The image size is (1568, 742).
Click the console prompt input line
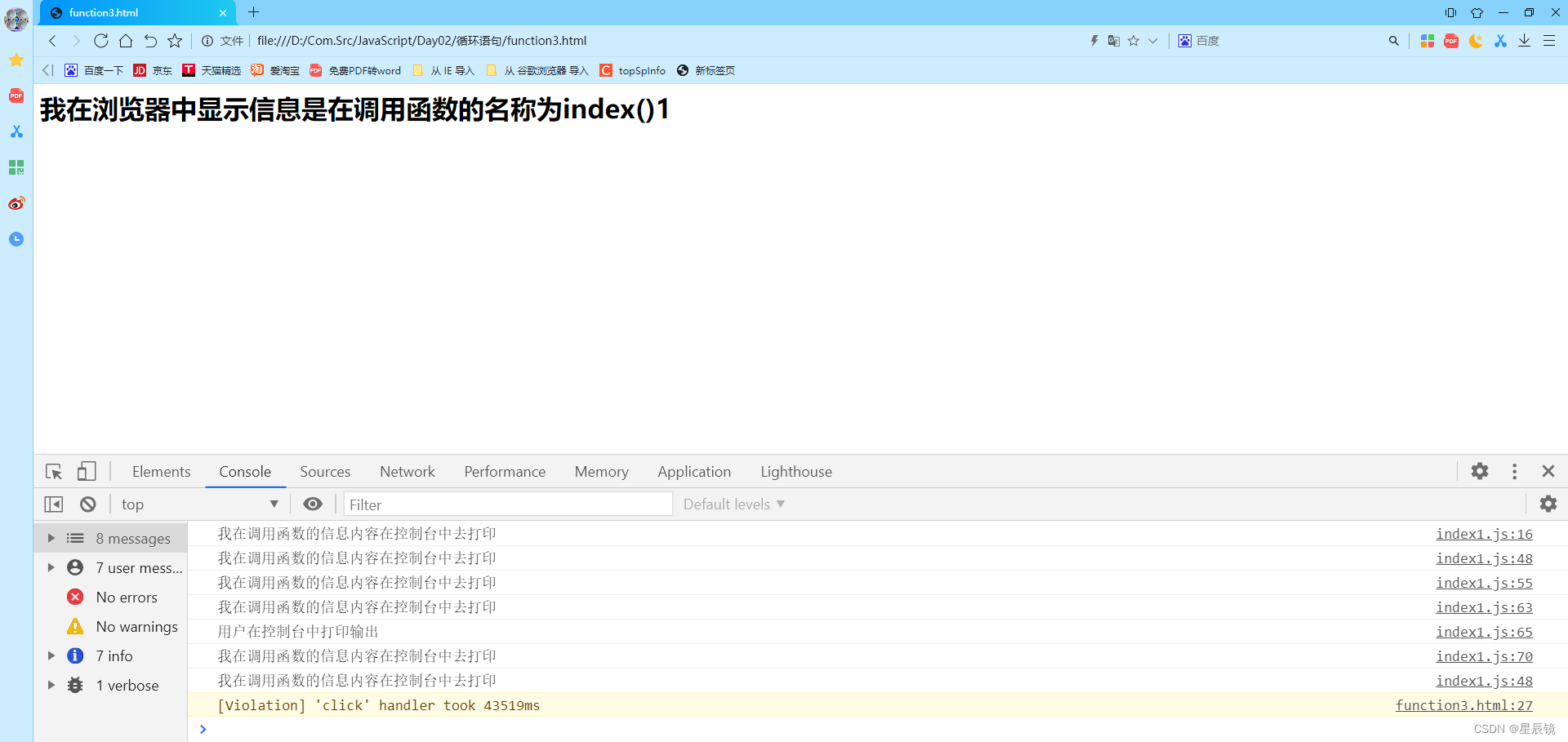click(878, 729)
